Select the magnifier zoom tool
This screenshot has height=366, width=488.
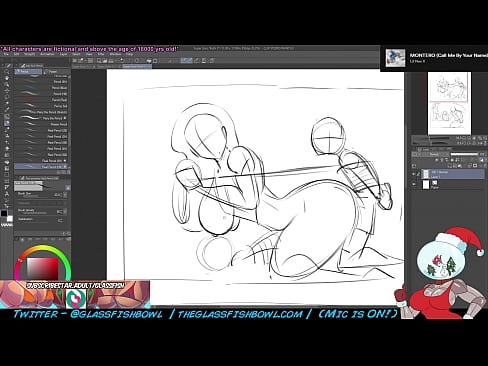tap(7, 71)
